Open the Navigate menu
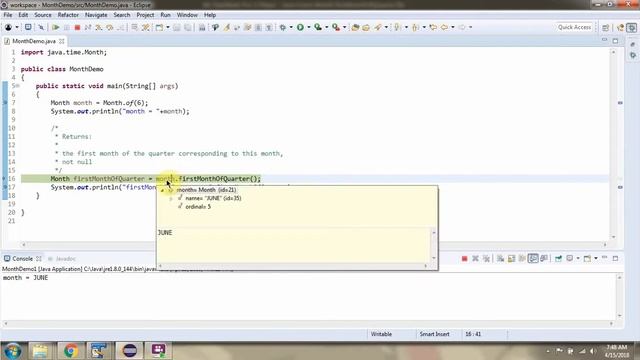The image size is (640, 360). pos(96,15)
